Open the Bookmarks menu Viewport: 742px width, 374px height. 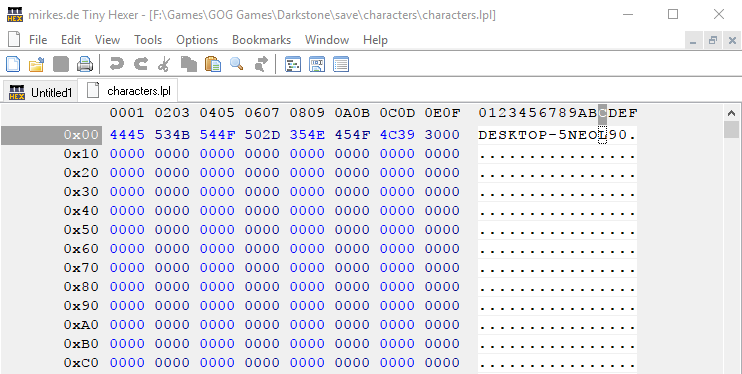(261, 40)
